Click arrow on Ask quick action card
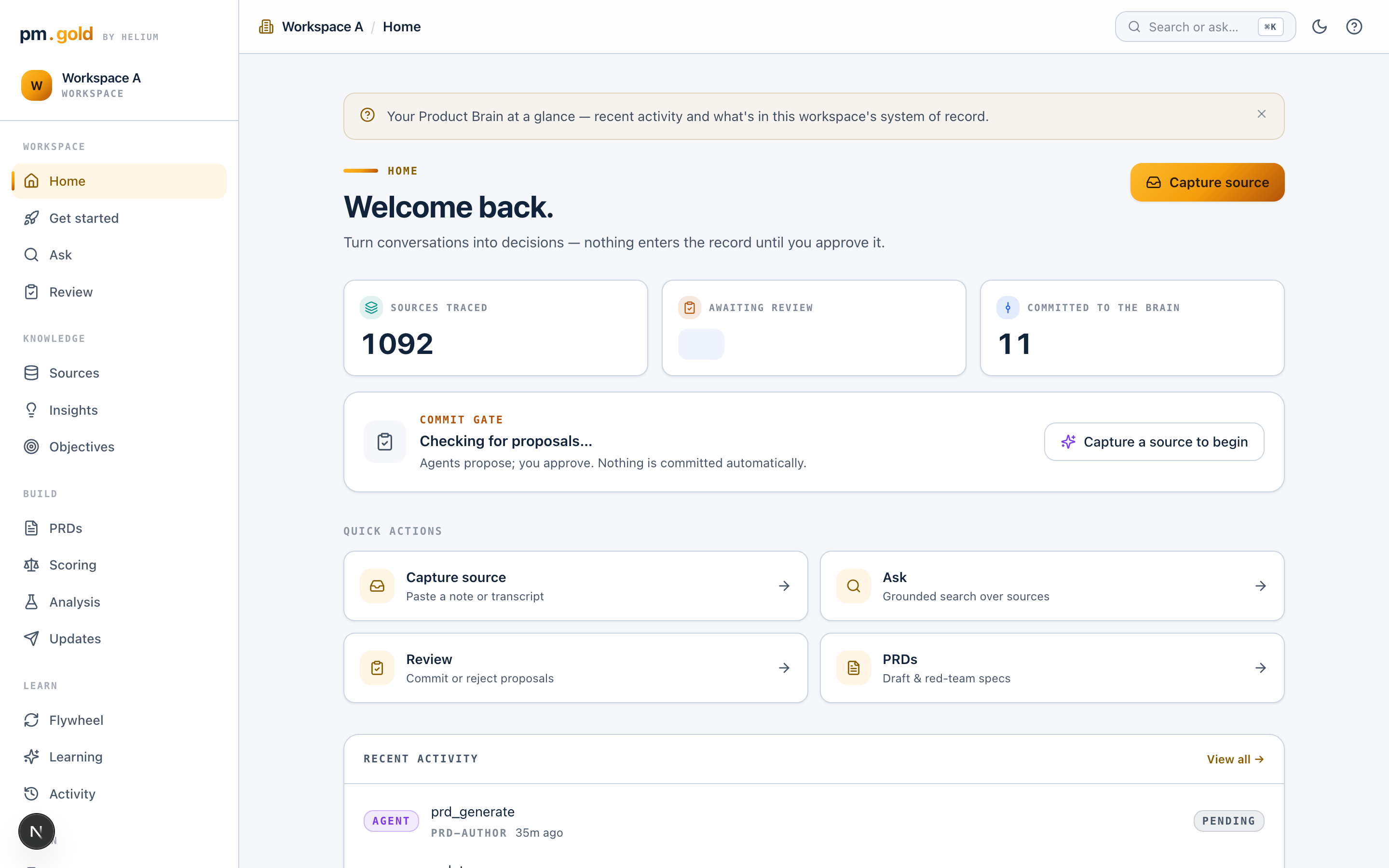This screenshot has width=1389, height=868. [x=1260, y=586]
